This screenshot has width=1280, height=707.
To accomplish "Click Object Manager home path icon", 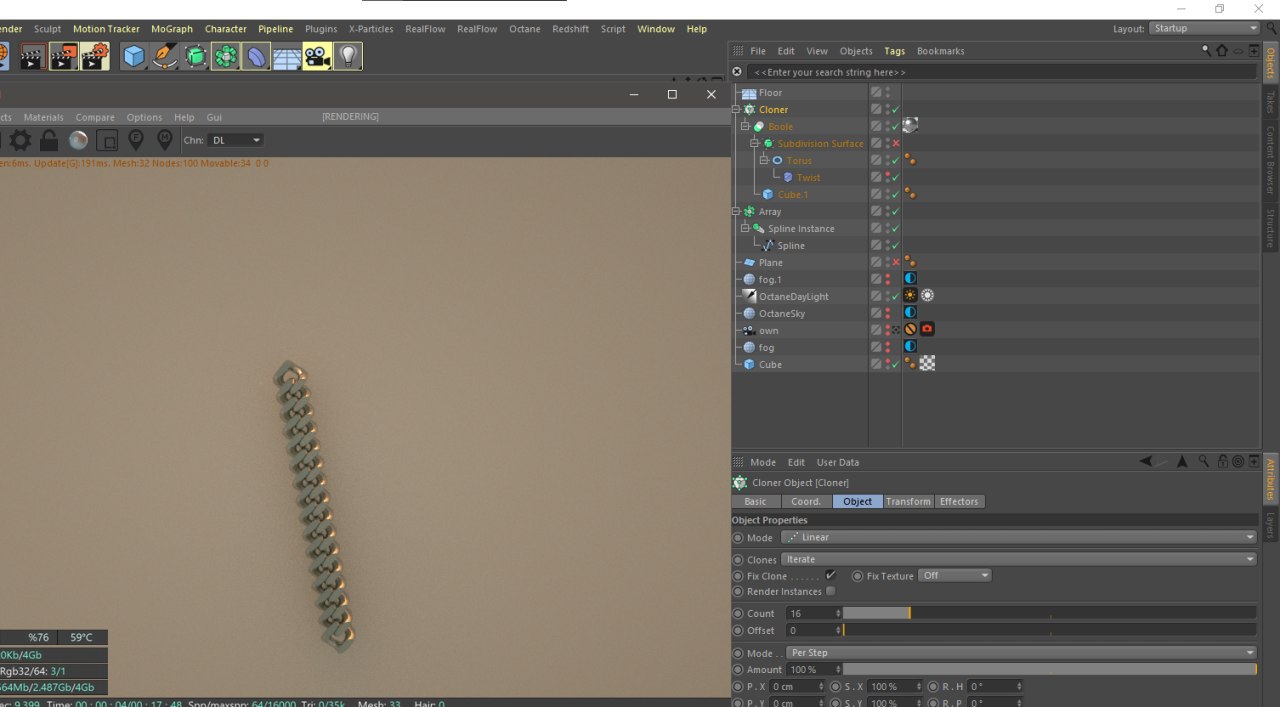I will tap(1222, 51).
